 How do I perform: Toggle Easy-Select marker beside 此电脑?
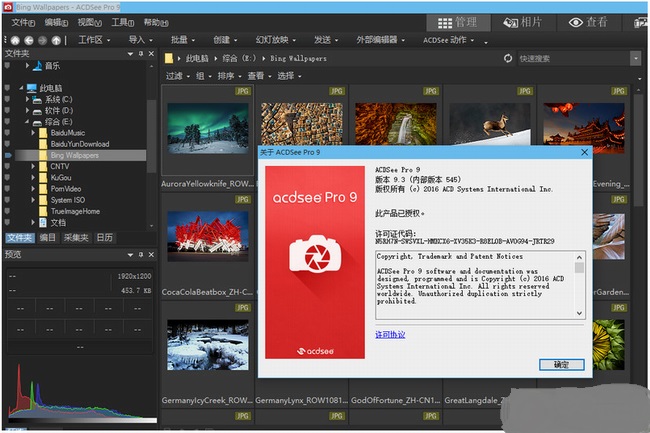click(x=8, y=88)
